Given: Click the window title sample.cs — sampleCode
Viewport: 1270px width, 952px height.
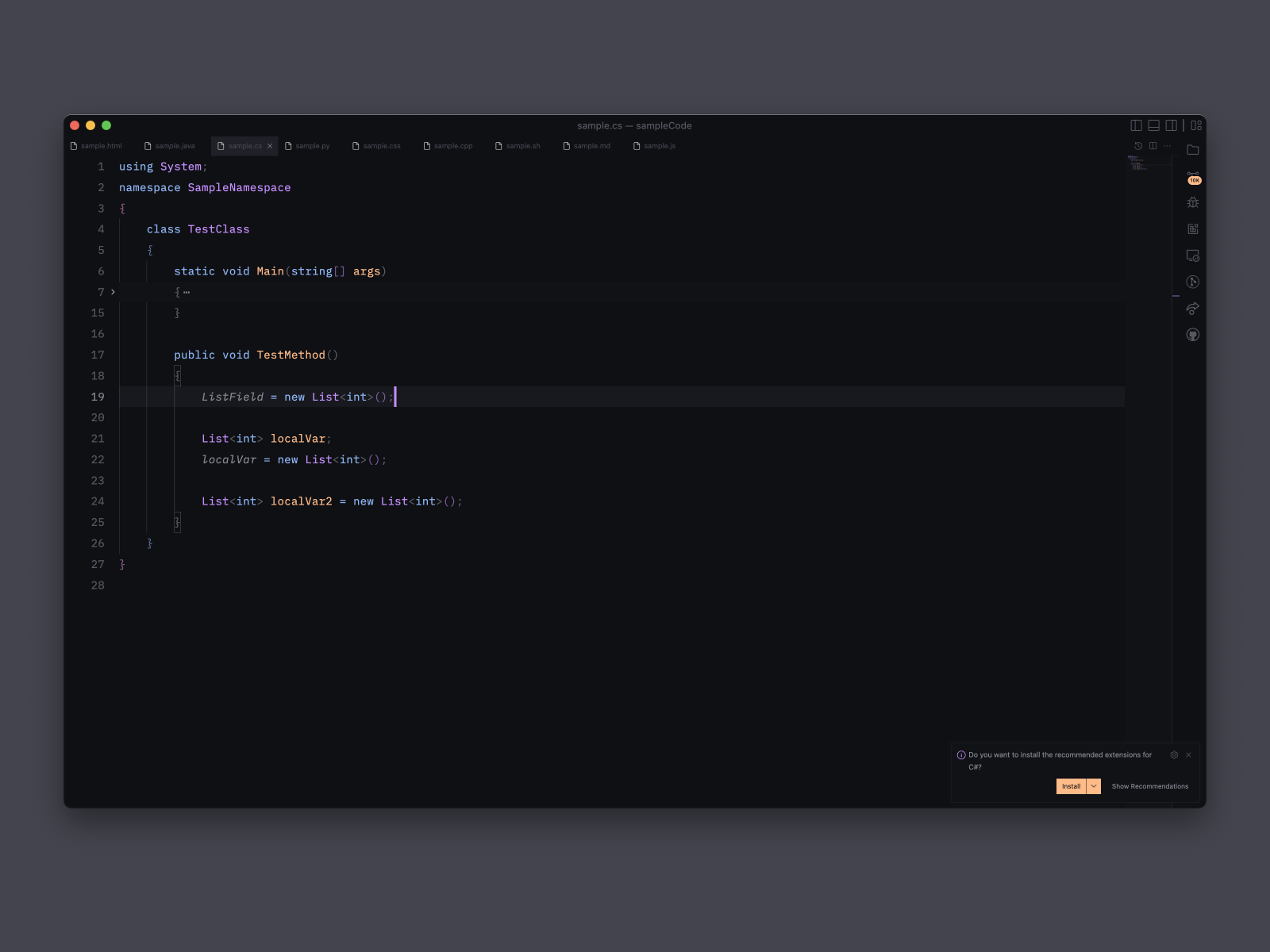Looking at the screenshot, I should pos(634,125).
